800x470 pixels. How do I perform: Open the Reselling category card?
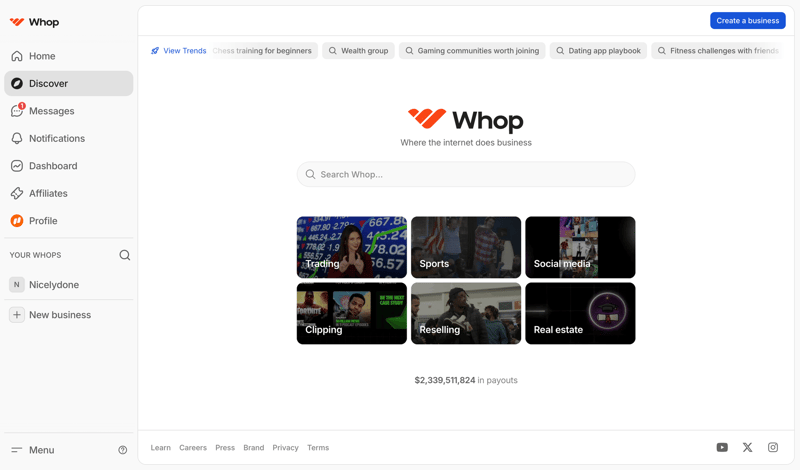pos(466,313)
